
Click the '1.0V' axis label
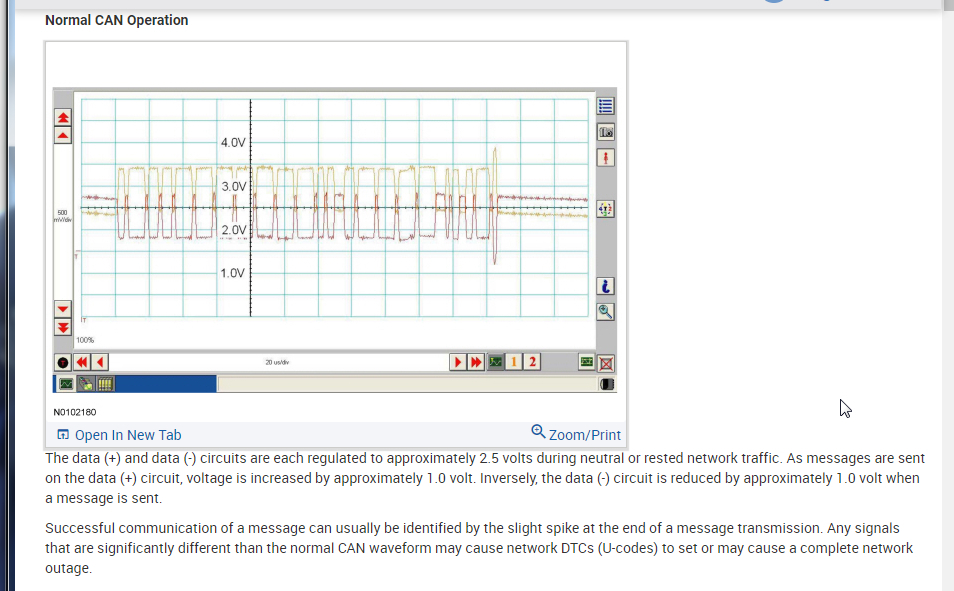pyautogui.click(x=232, y=273)
